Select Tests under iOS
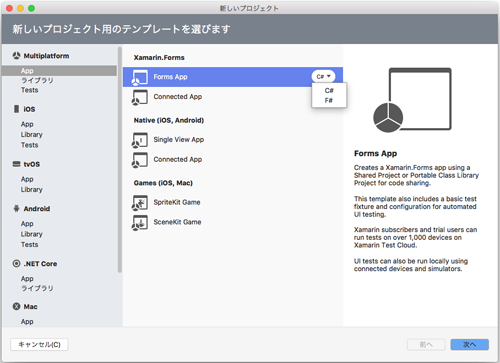This screenshot has height=363, width=500. click(x=30, y=145)
